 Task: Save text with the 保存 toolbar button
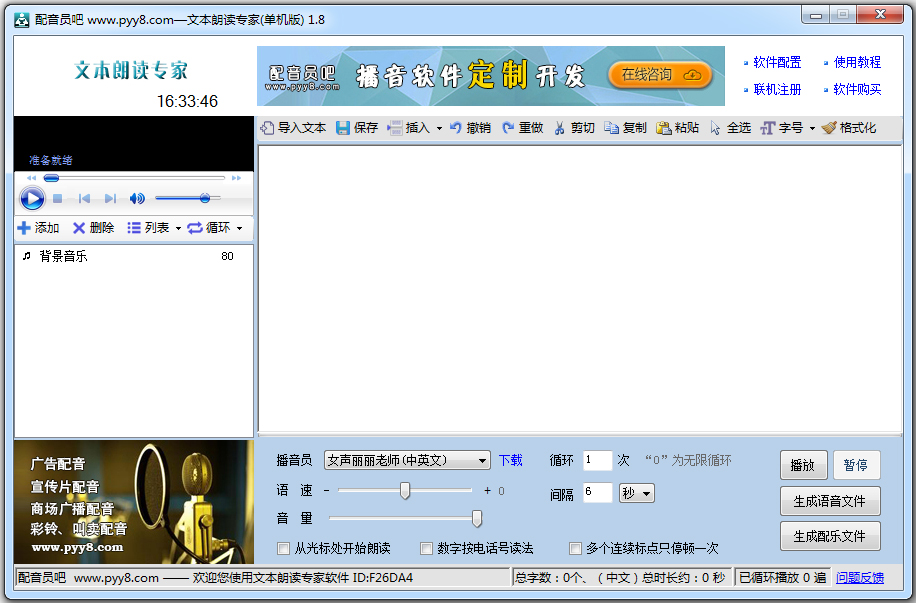point(357,128)
